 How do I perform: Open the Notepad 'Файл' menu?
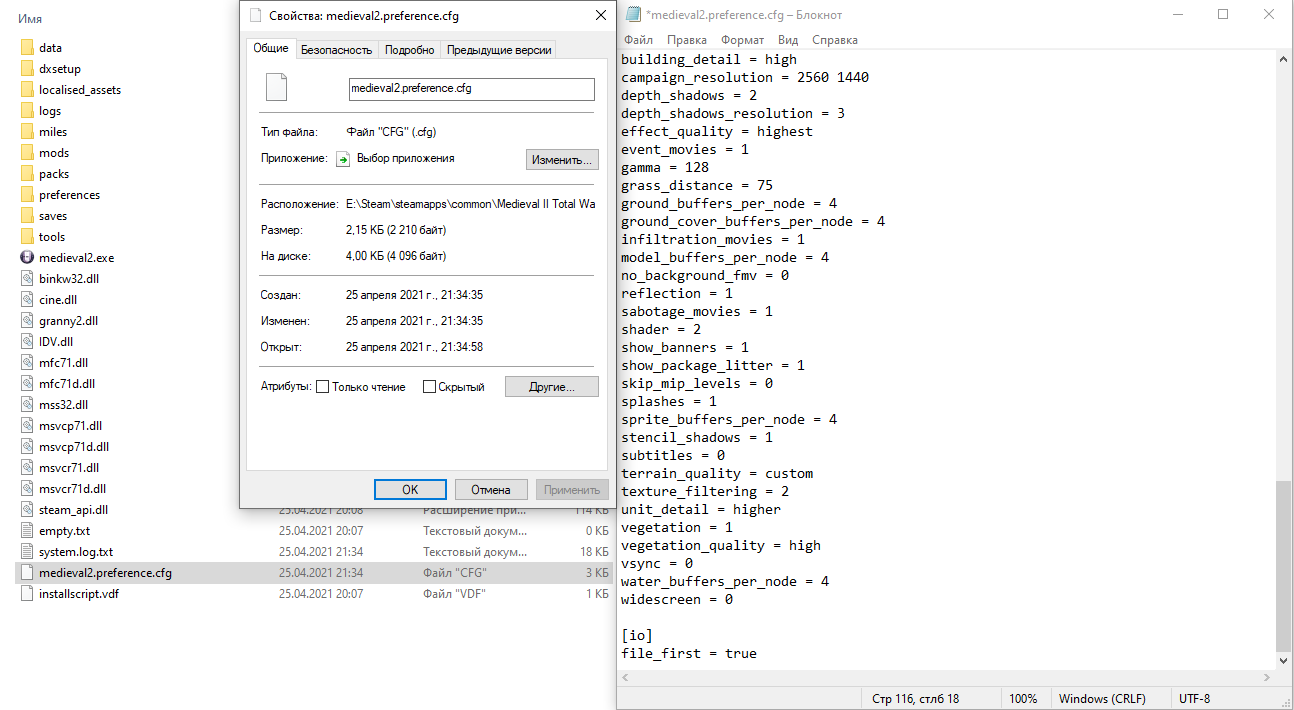pyautogui.click(x=638, y=40)
